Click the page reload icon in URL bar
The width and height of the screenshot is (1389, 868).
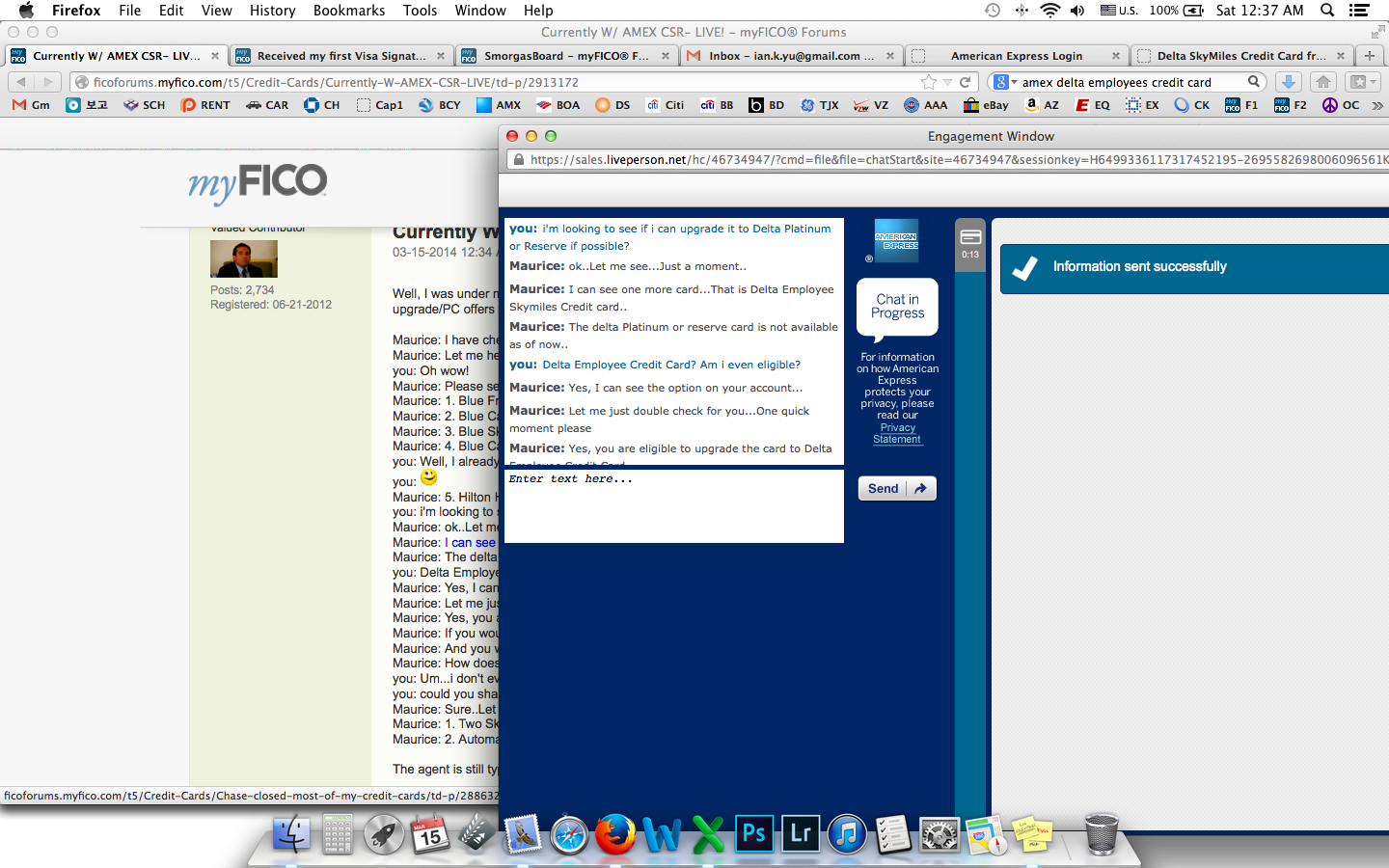click(966, 82)
